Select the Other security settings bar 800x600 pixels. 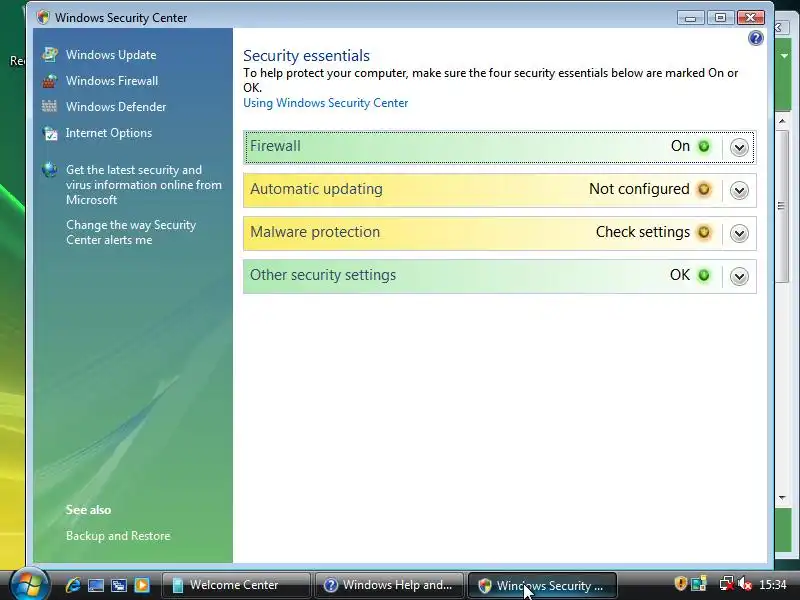pyautogui.click(x=499, y=276)
